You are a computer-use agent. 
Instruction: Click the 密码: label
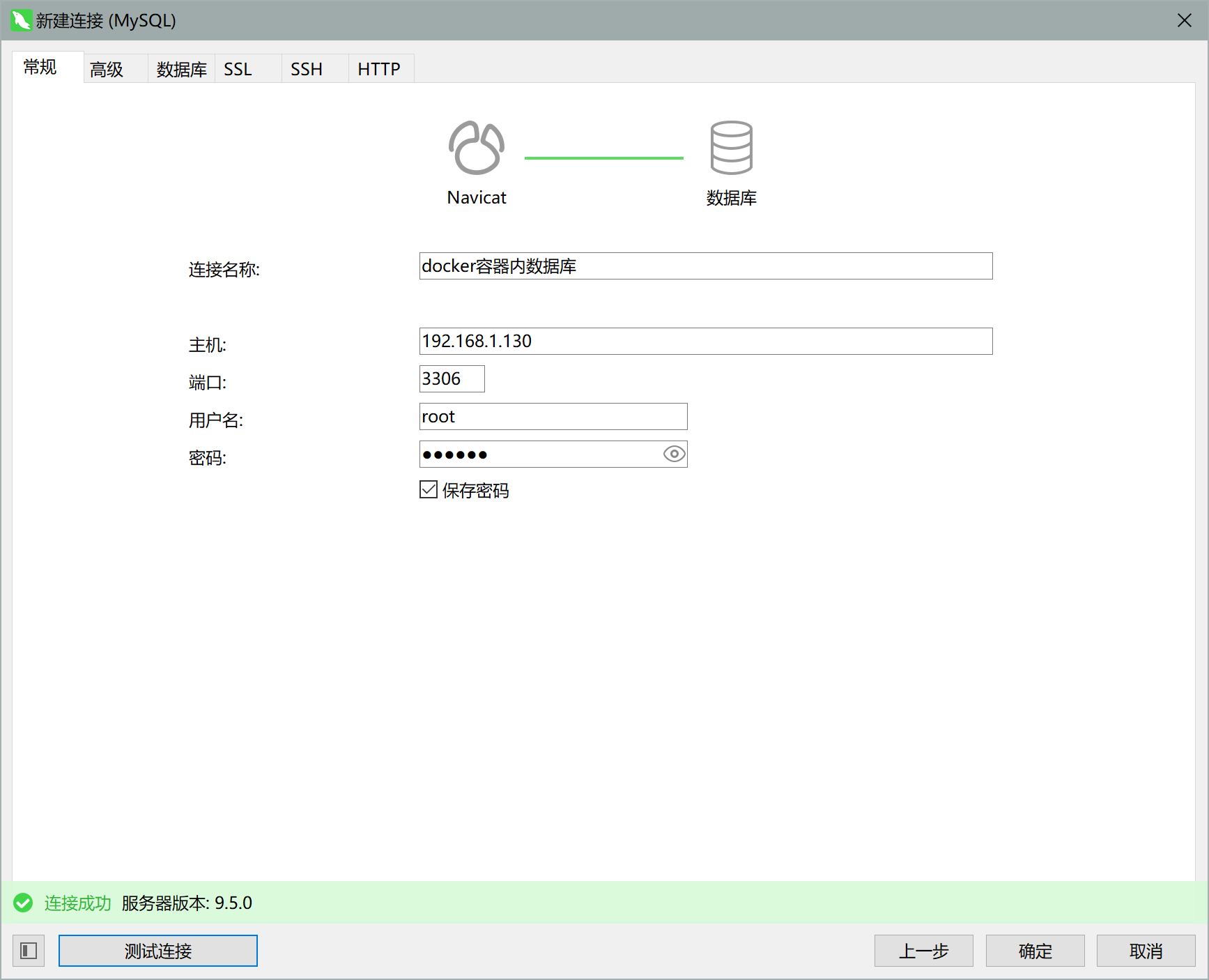[208, 458]
